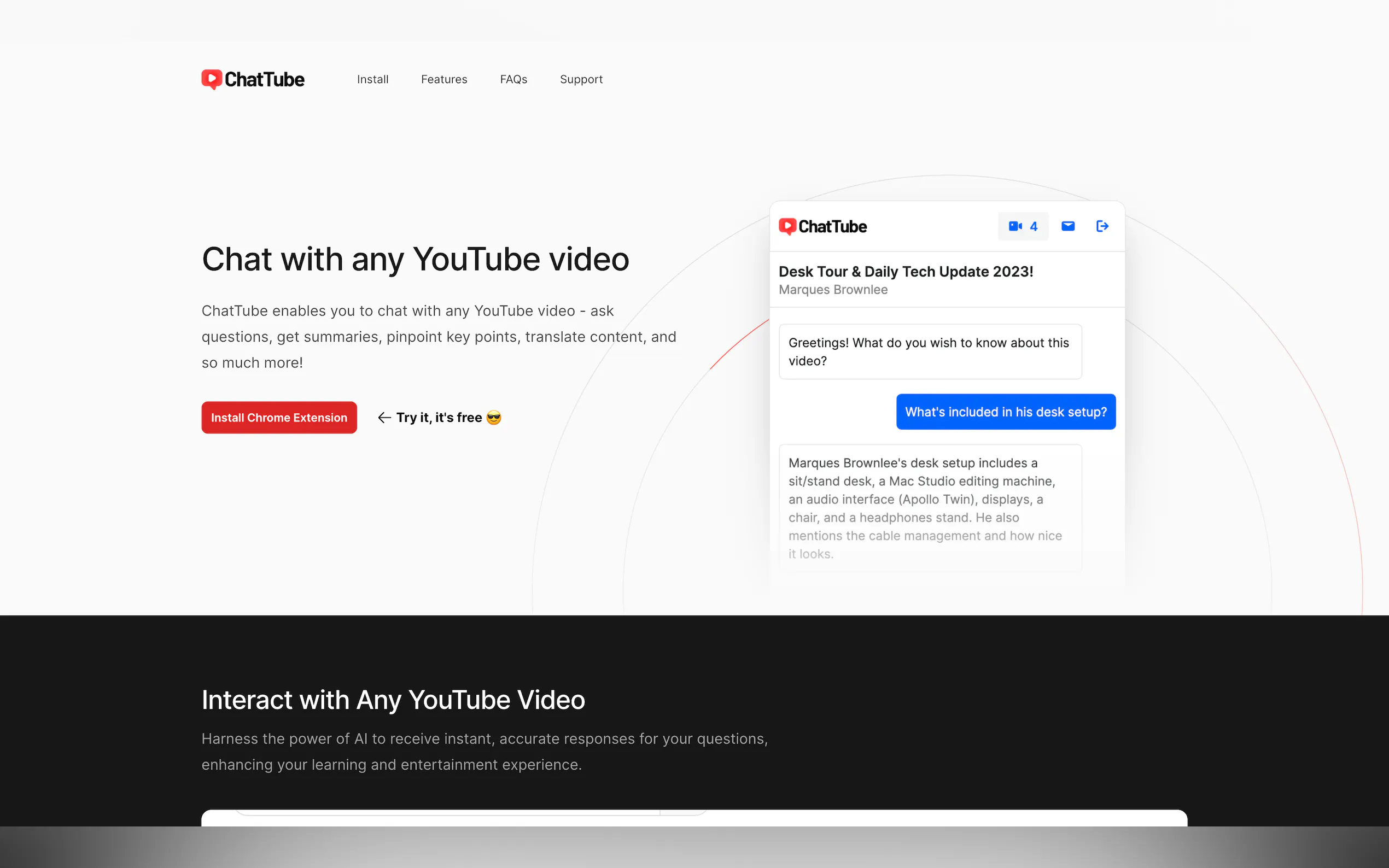Click the ChatTube logo inside the chat widget
The width and height of the screenshot is (1389, 868).
coord(822,226)
